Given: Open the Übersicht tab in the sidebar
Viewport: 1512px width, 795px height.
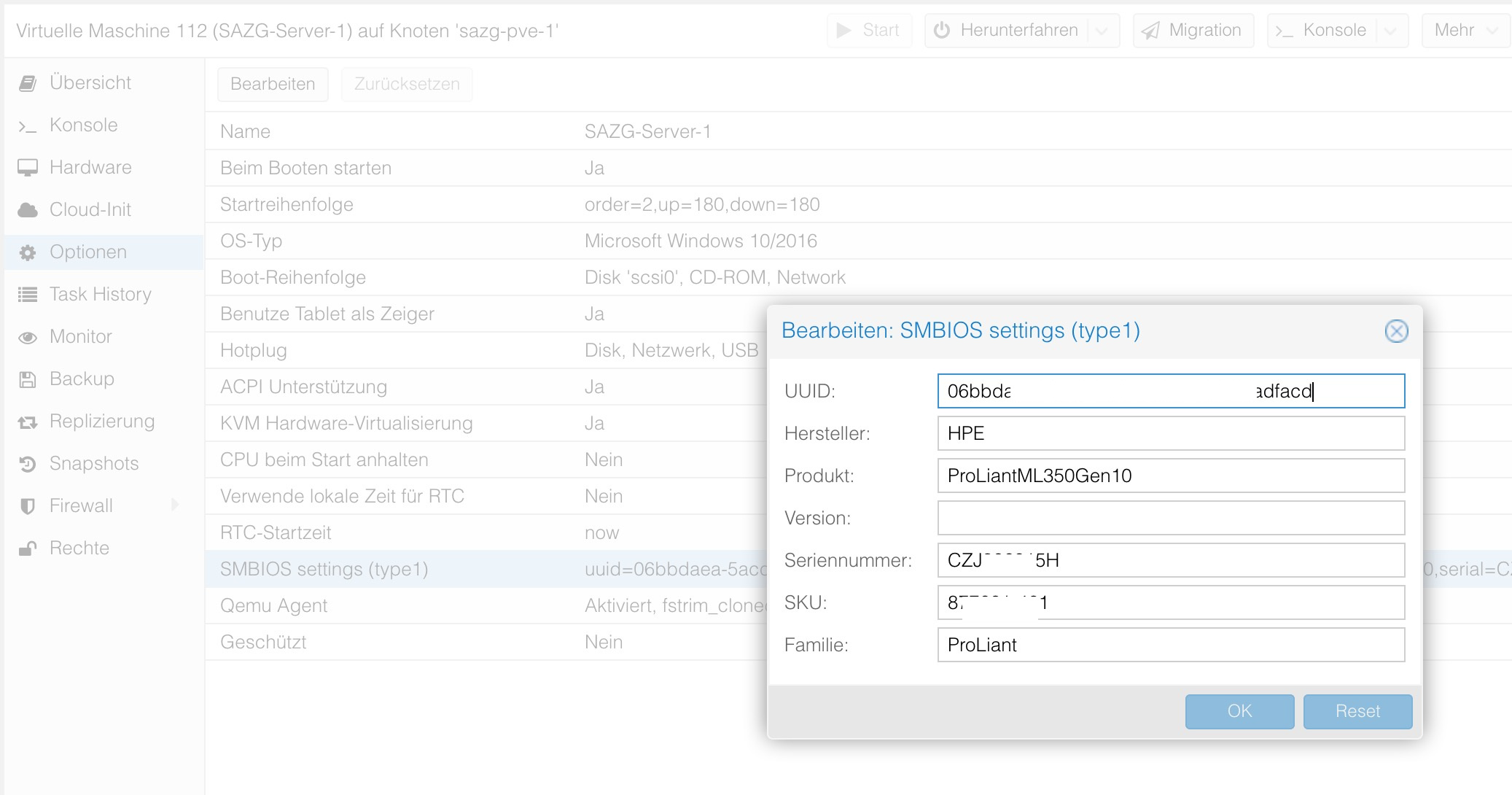Looking at the screenshot, I should [104, 83].
